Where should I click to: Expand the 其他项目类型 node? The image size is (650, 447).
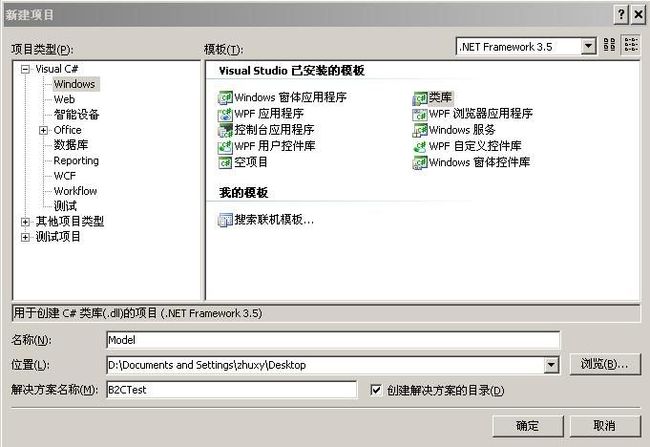[x=25, y=222]
